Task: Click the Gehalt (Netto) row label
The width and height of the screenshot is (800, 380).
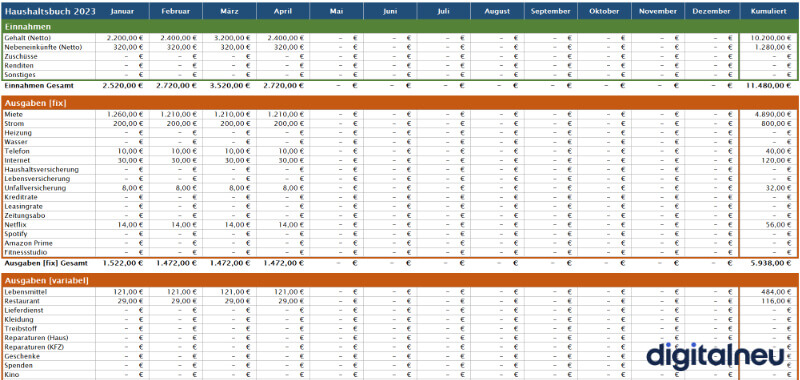Action: 28,38
